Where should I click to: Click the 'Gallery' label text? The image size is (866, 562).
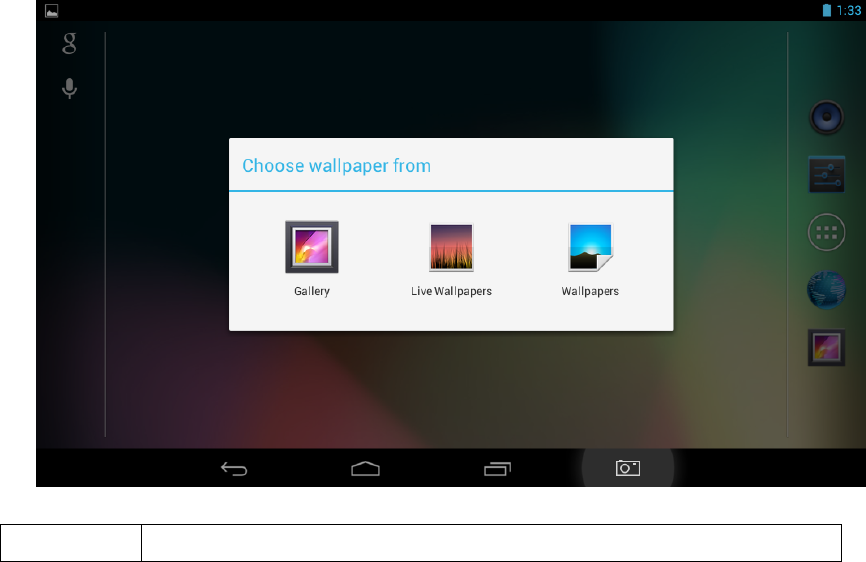(311, 291)
